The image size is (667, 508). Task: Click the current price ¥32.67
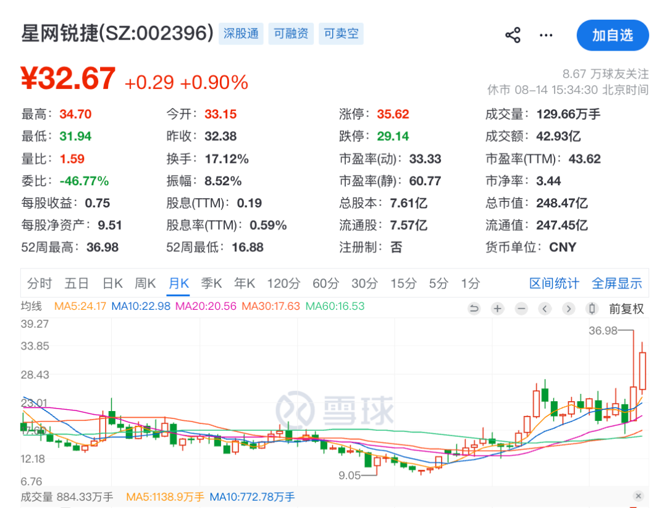click(x=68, y=78)
